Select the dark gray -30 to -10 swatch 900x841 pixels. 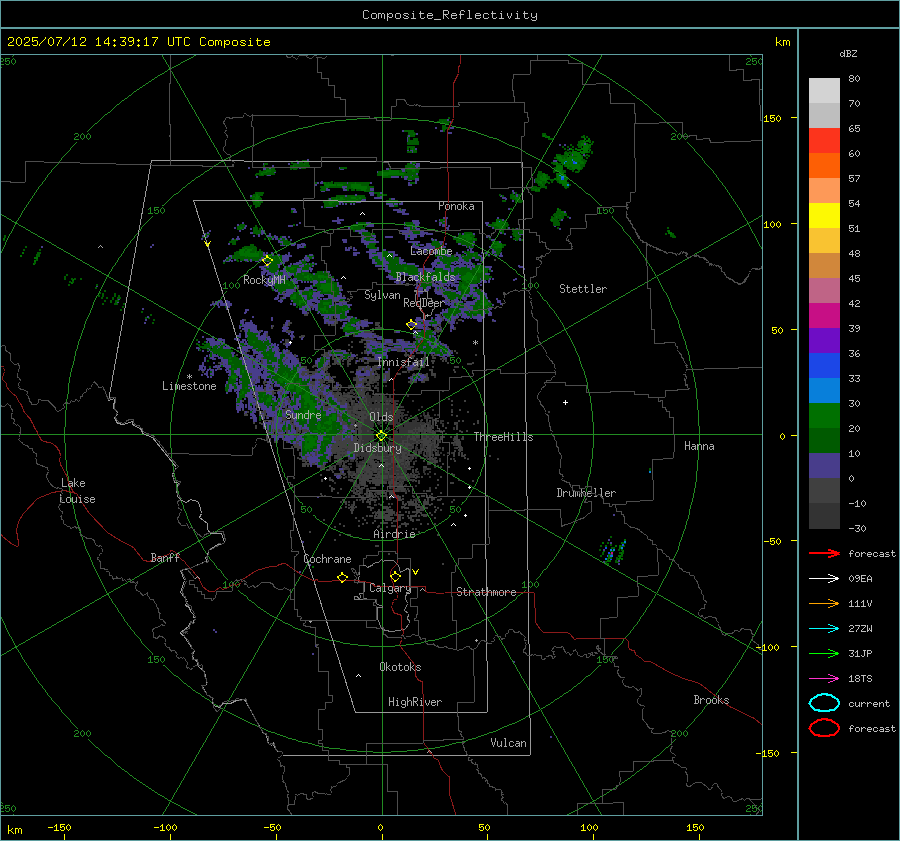(824, 516)
